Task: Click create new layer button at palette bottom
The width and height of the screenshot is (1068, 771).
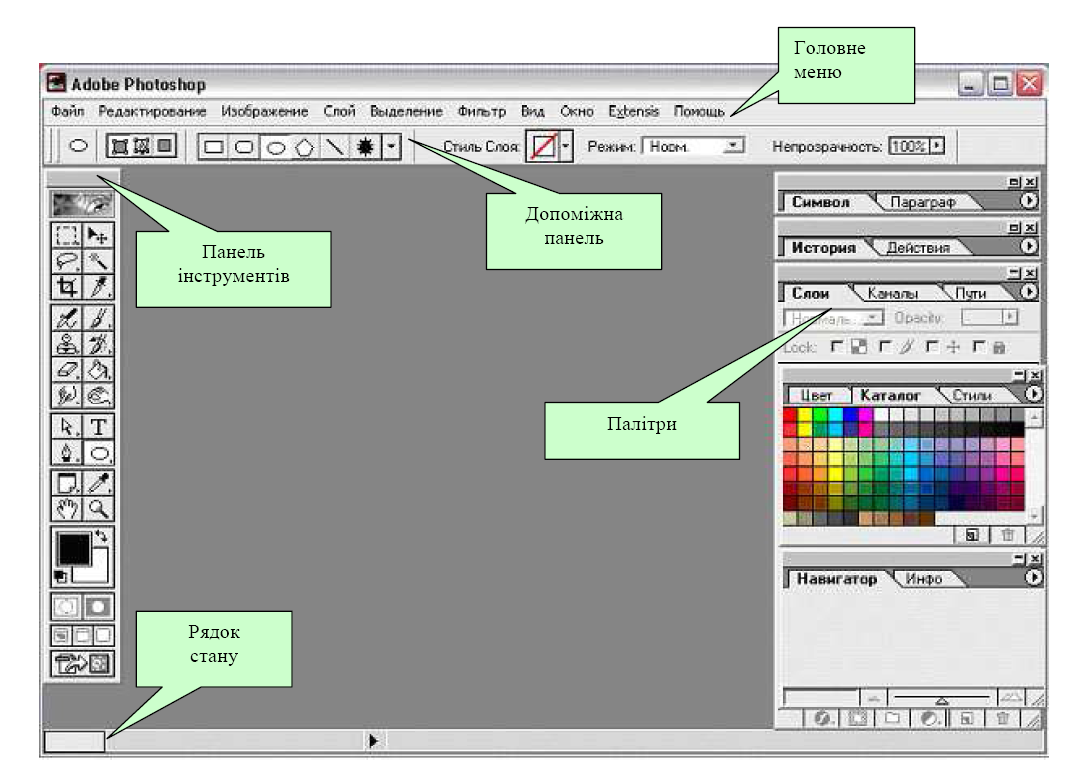Action: 967,718
